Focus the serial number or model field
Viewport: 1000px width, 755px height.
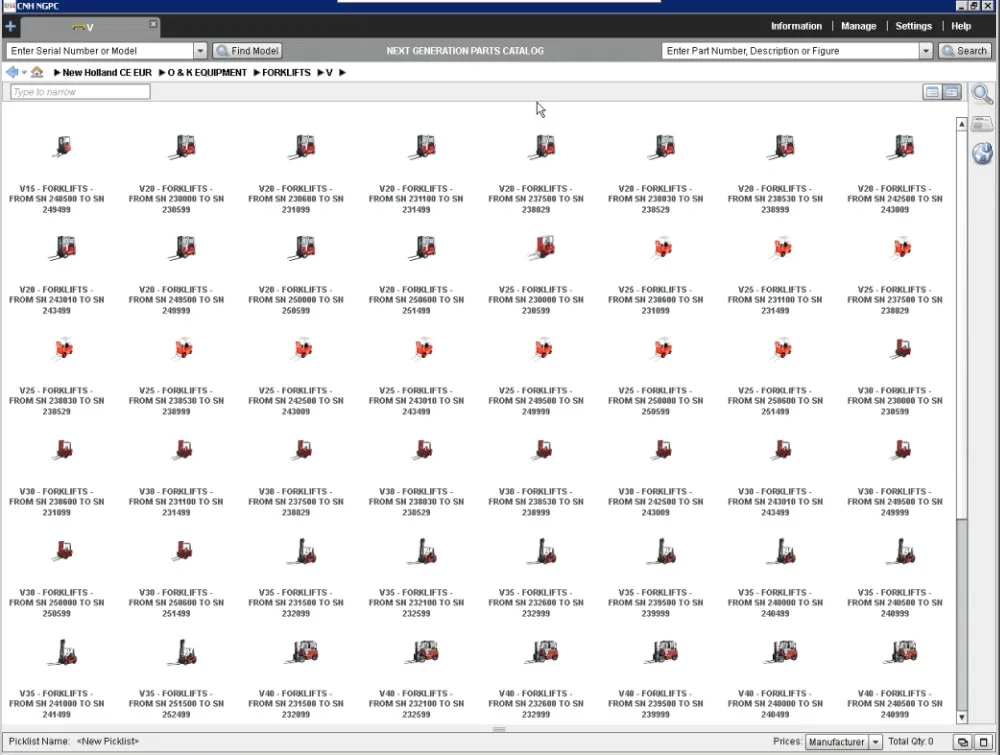[x=99, y=50]
